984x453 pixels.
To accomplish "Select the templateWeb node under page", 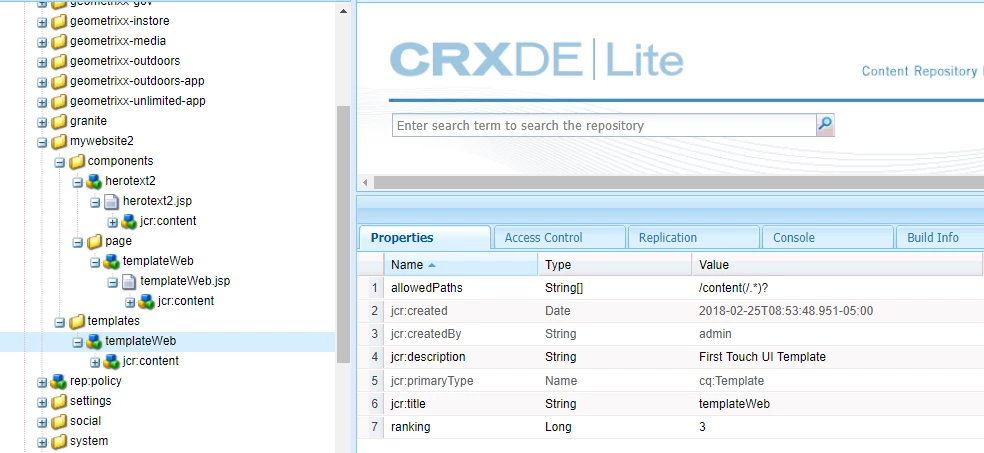I will (158, 261).
